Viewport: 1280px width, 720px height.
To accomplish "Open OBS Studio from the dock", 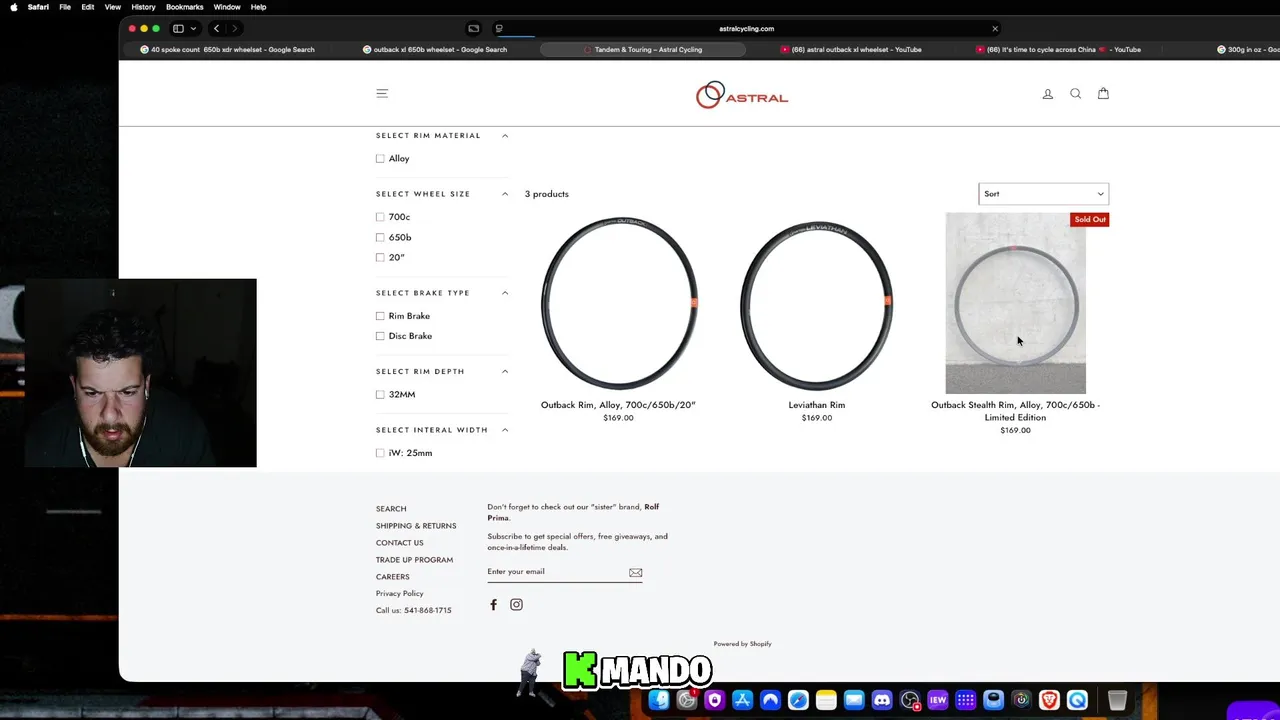I will (910, 700).
